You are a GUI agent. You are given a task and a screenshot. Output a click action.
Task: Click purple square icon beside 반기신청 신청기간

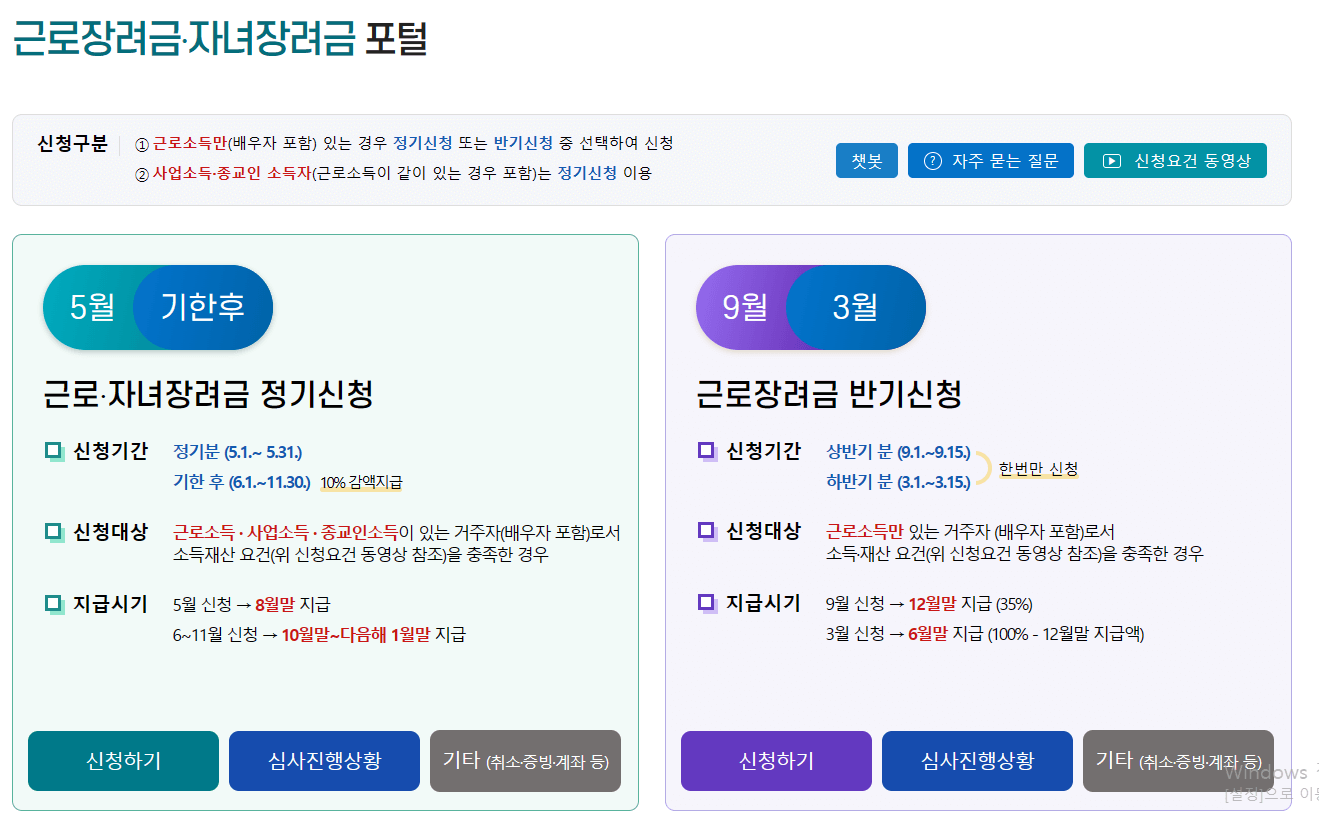coord(707,452)
